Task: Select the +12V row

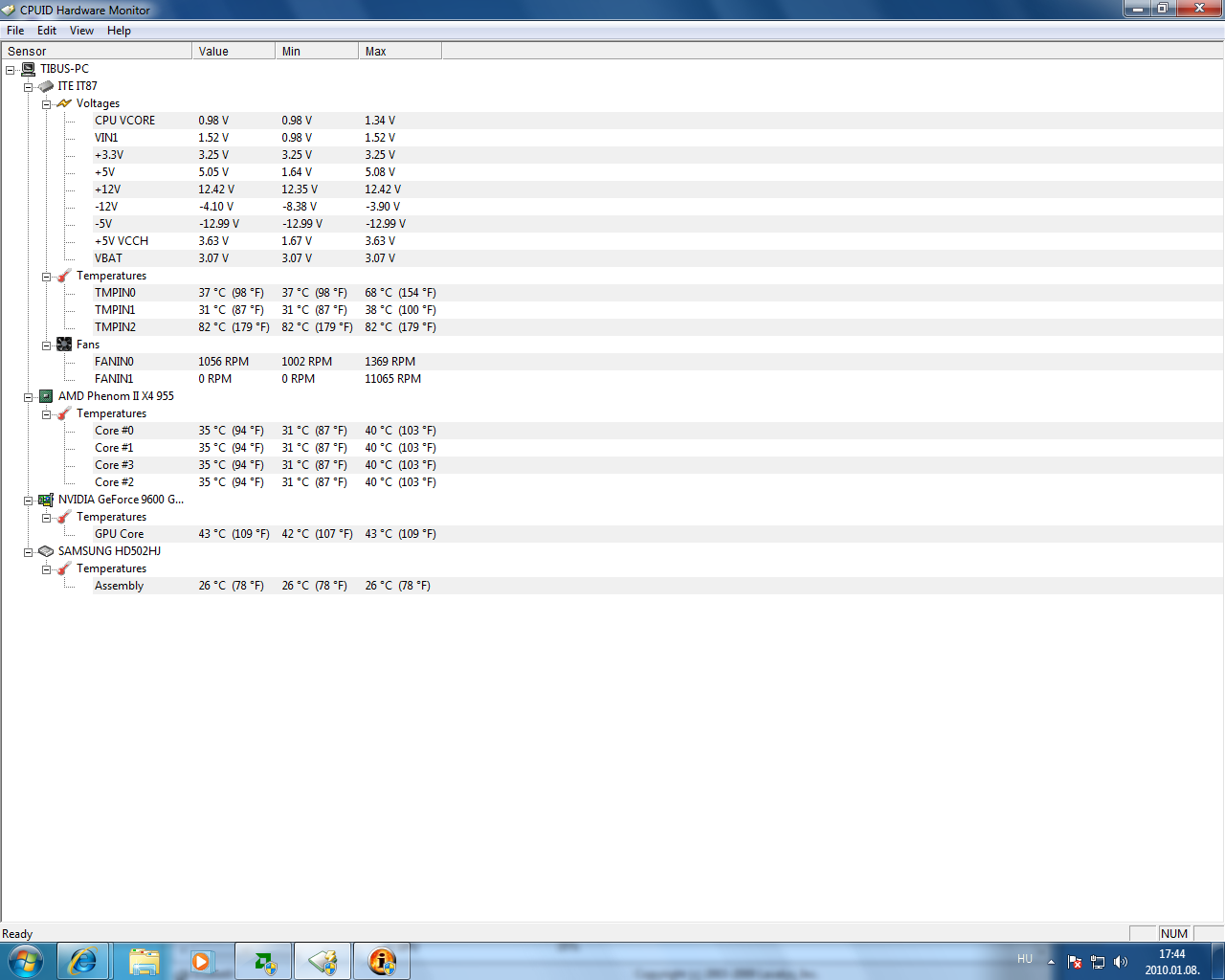Action: 657,189
